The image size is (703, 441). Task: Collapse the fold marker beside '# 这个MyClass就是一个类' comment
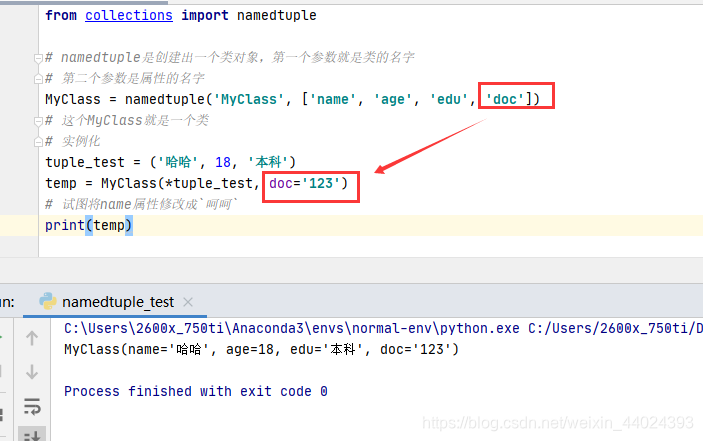pyautogui.click(x=38, y=121)
